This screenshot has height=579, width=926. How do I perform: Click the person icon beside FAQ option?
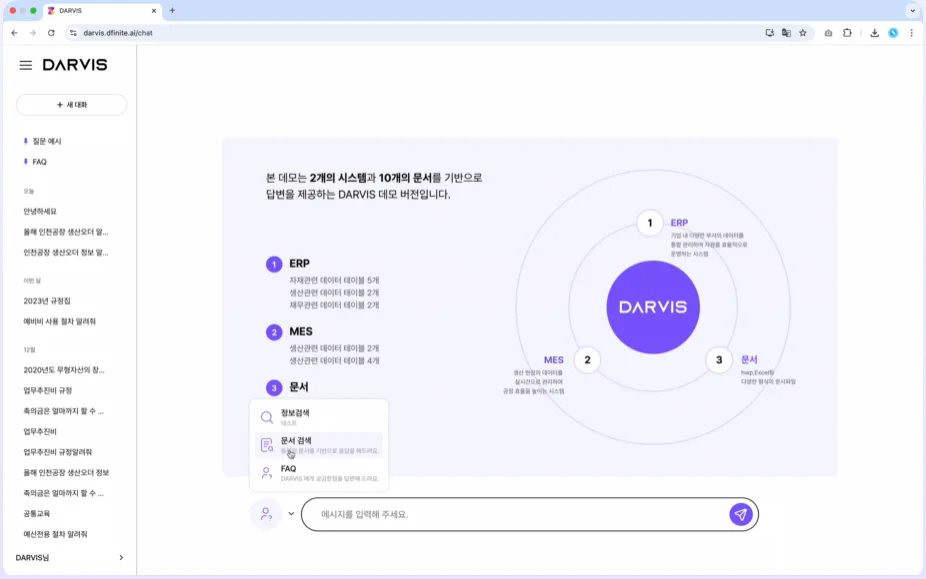267,473
